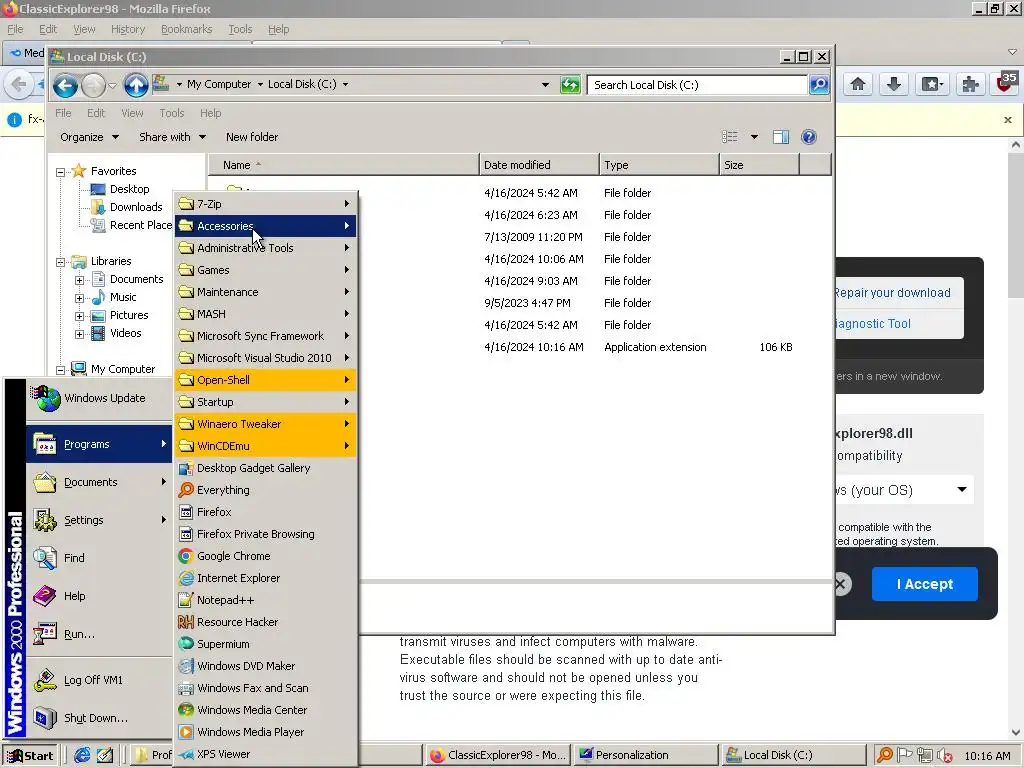Click the Search Local Disk (C:) field
This screenshot has width=1024, height=768.
pos(697,85)
